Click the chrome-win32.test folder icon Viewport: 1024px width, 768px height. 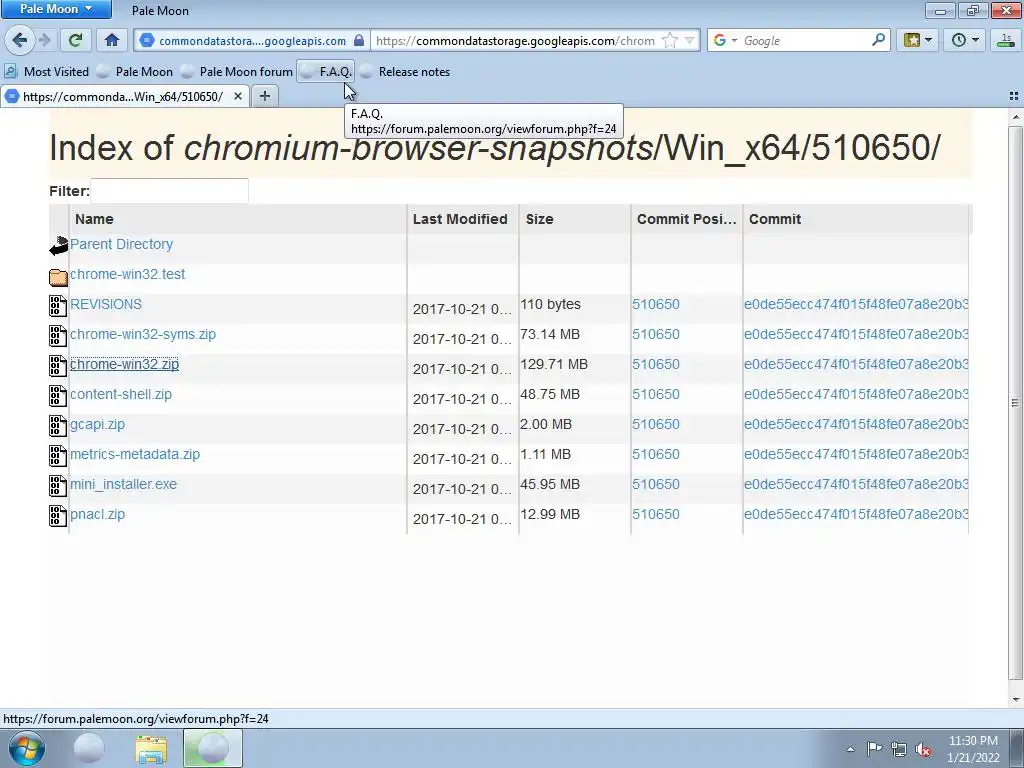point(58,277)
